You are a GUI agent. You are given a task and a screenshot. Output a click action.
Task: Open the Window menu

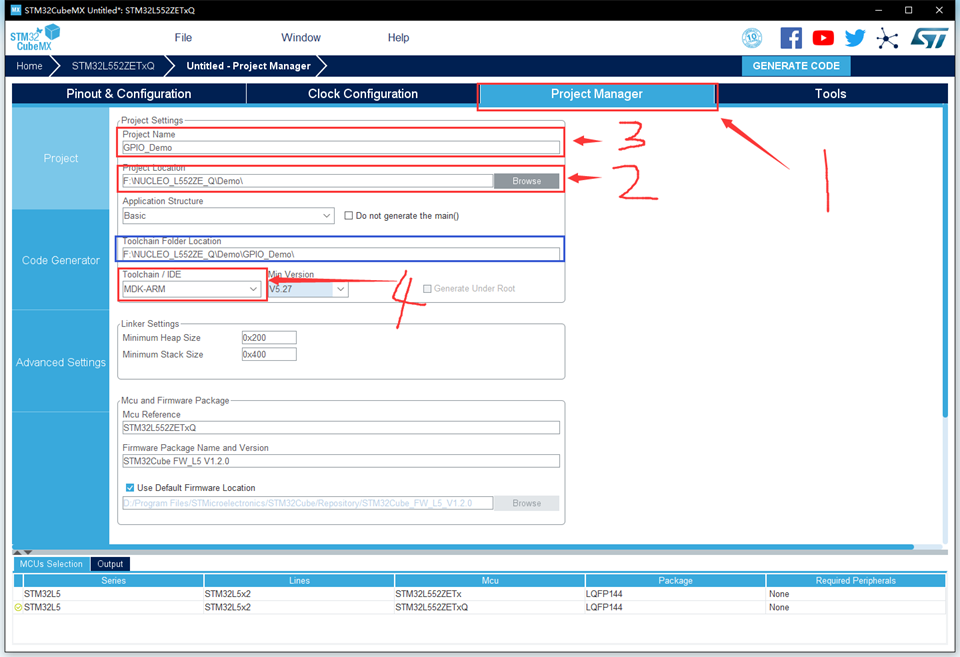pyautogui.click(x=300, y=38)
